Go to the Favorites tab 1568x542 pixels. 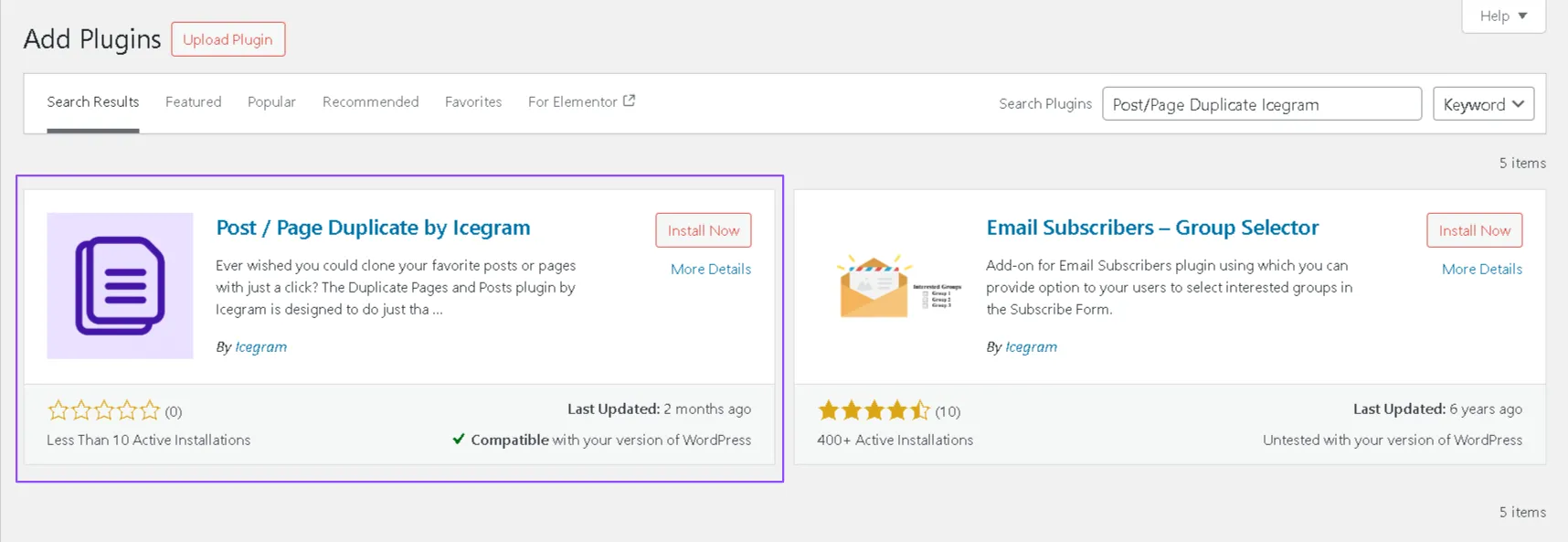tap(473, 101)
